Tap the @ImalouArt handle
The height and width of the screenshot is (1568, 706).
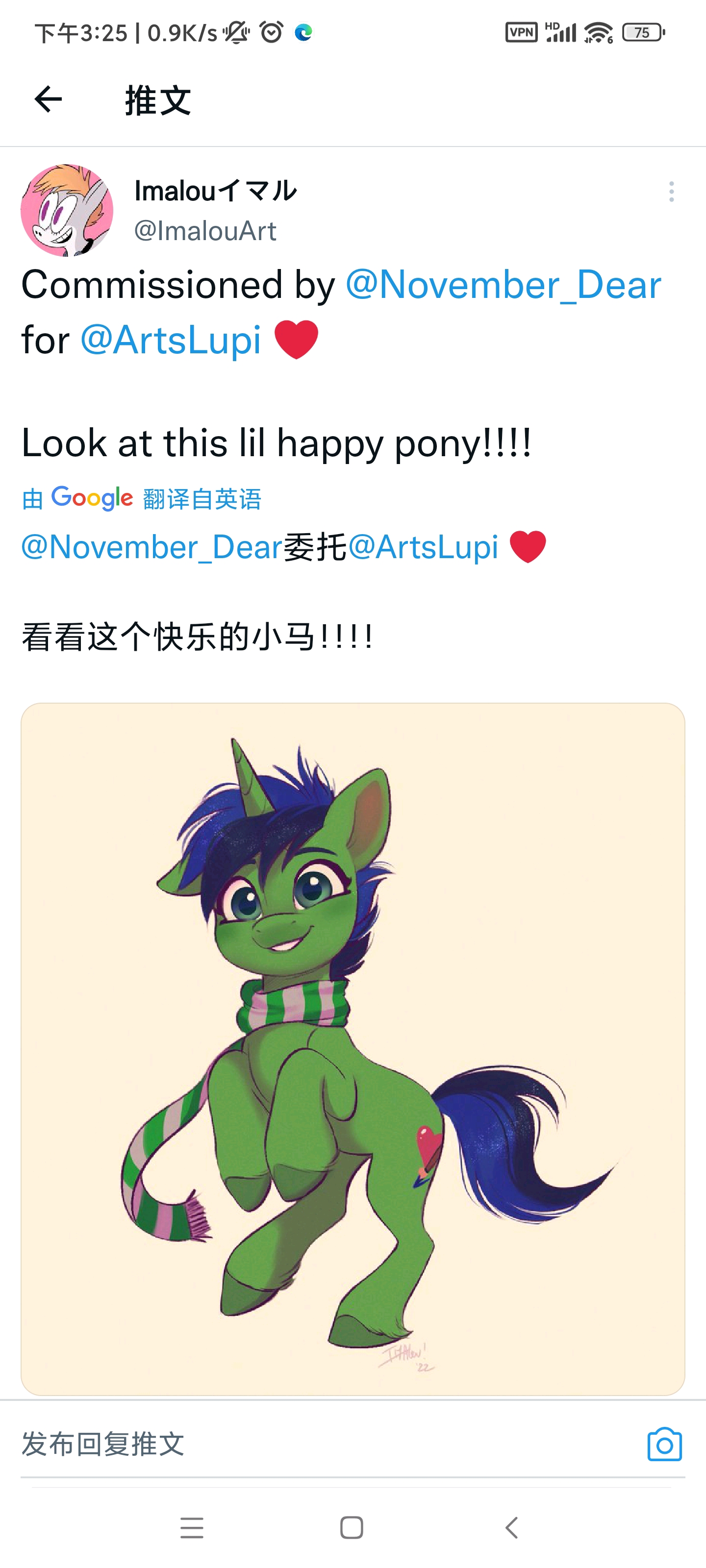(205, 231)
